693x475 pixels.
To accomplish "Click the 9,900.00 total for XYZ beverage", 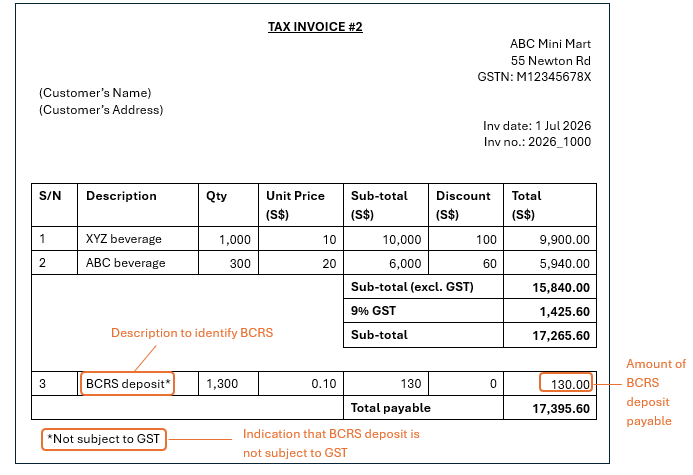I will [x=565, y=239].
